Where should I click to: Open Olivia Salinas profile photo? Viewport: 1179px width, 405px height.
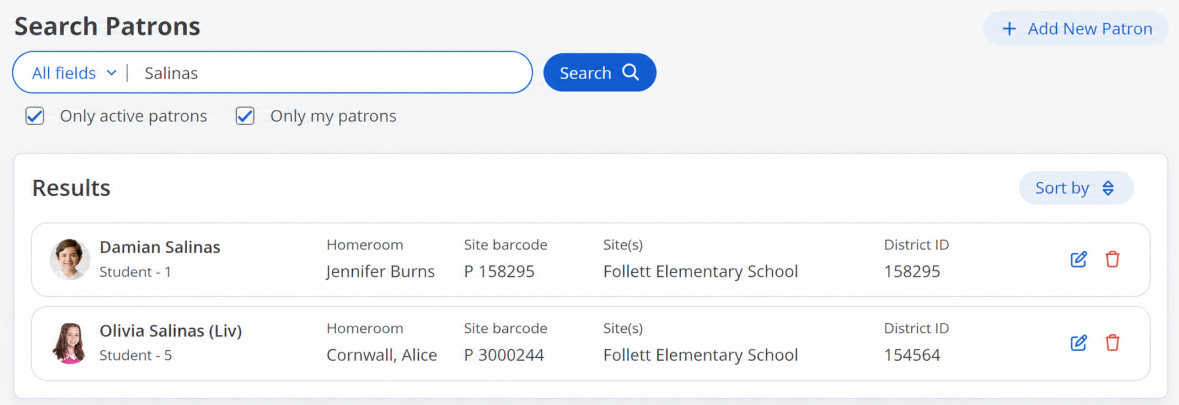pos(68,343)
